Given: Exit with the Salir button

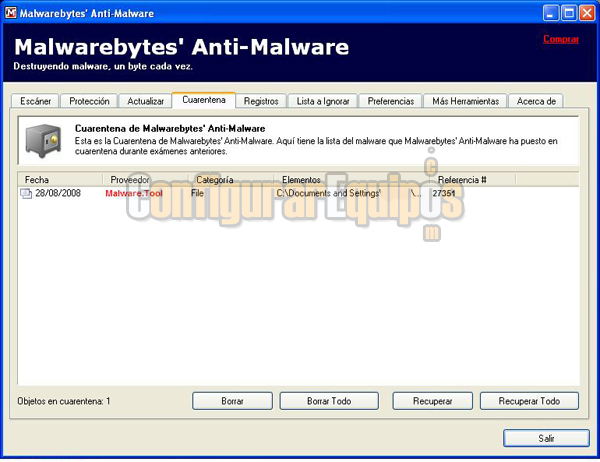Looking at the screenshot, I should [546, 438].
